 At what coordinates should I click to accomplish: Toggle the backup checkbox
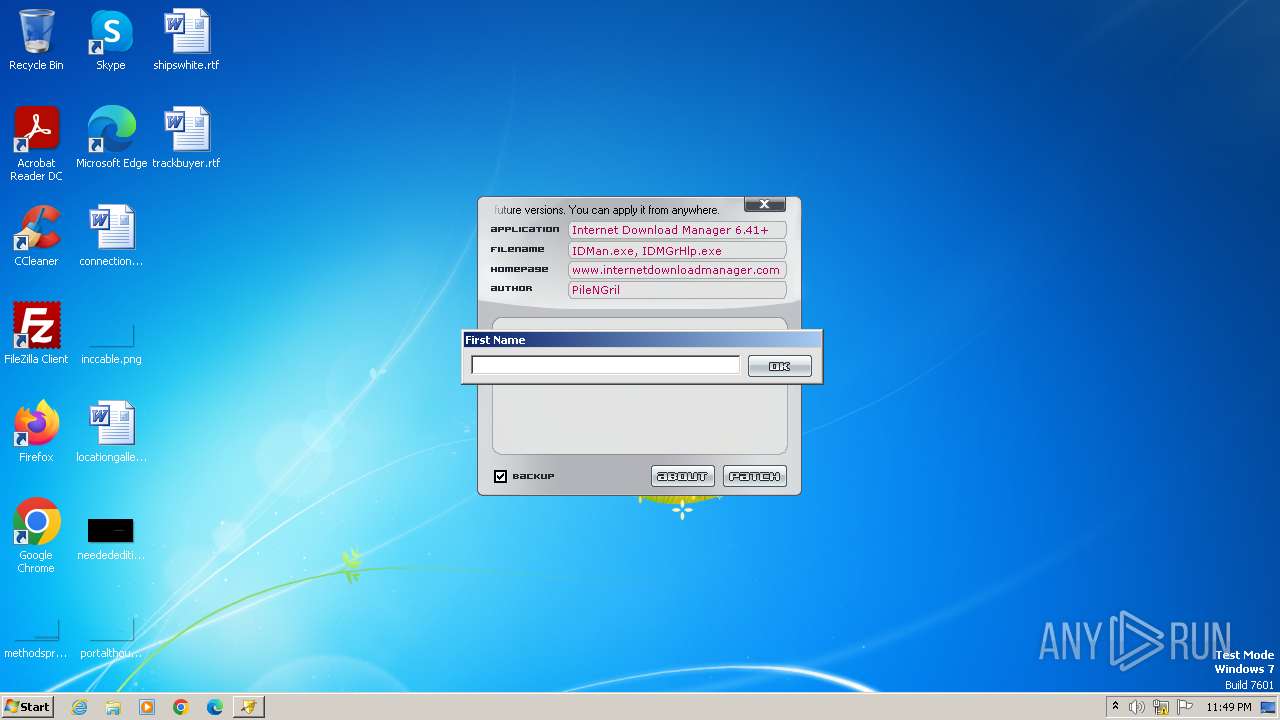coord(501,476)
